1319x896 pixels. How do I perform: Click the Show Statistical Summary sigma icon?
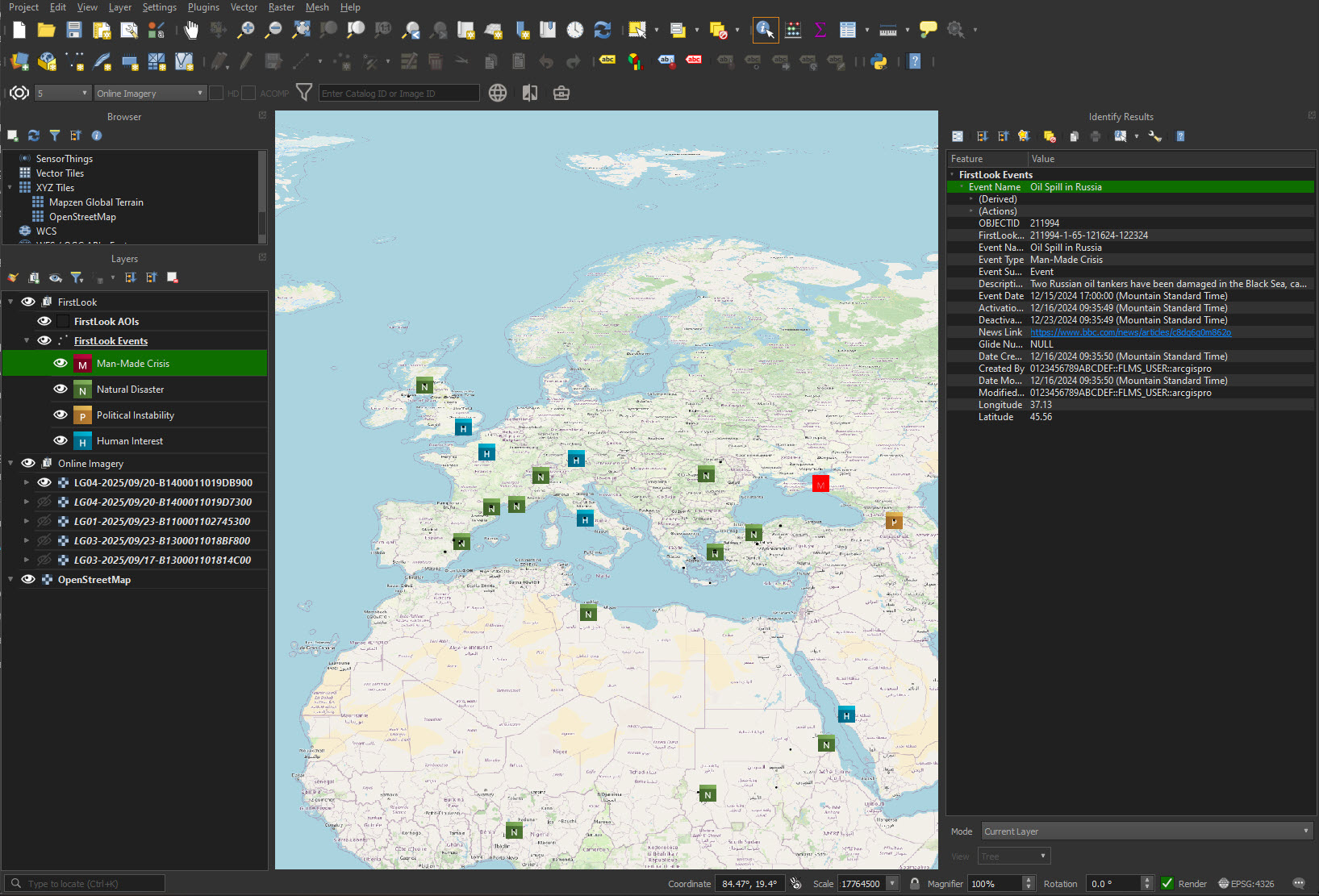click(x=820, y=31)
